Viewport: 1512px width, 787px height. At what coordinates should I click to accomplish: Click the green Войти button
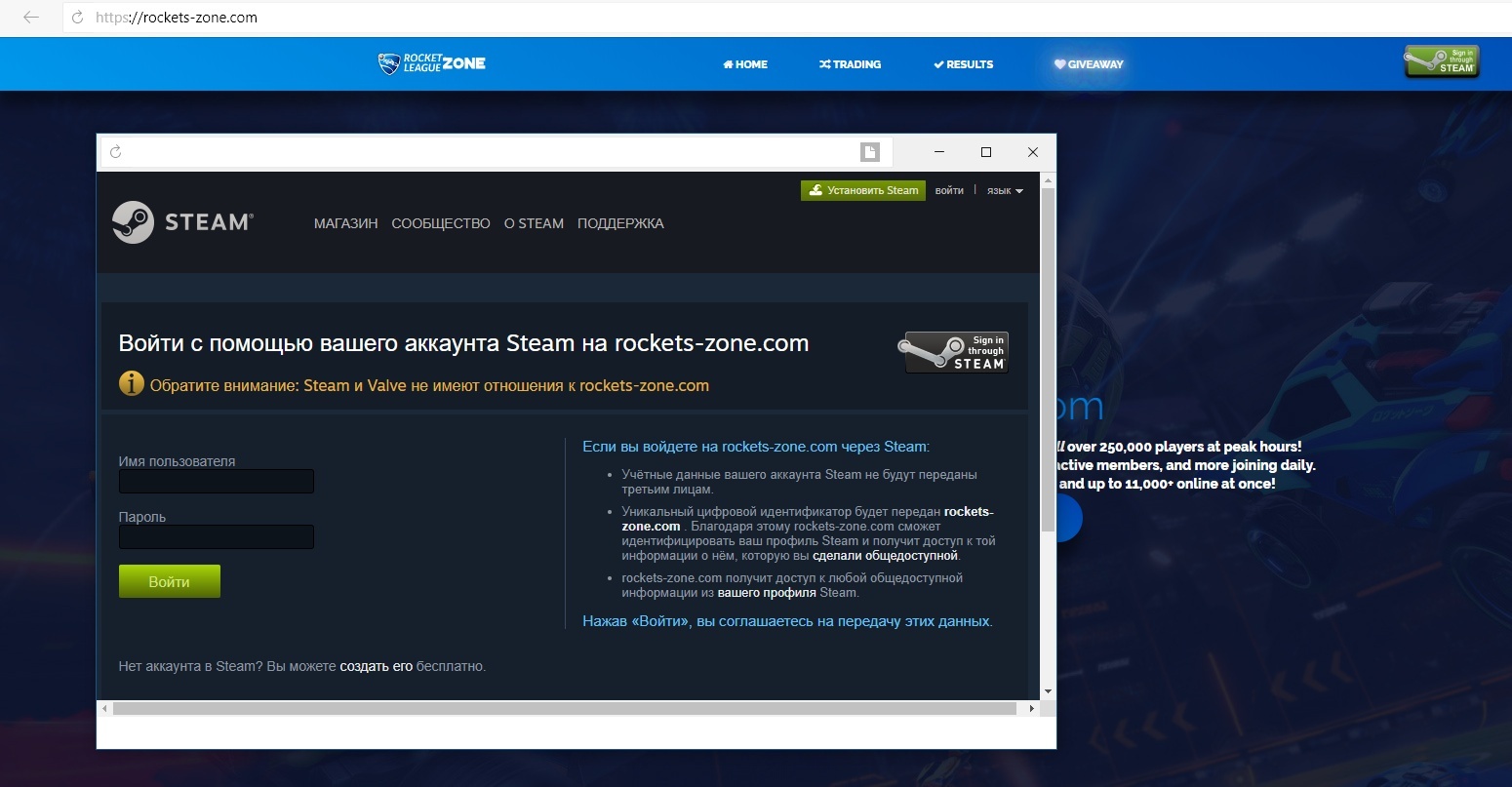[170, 581]
